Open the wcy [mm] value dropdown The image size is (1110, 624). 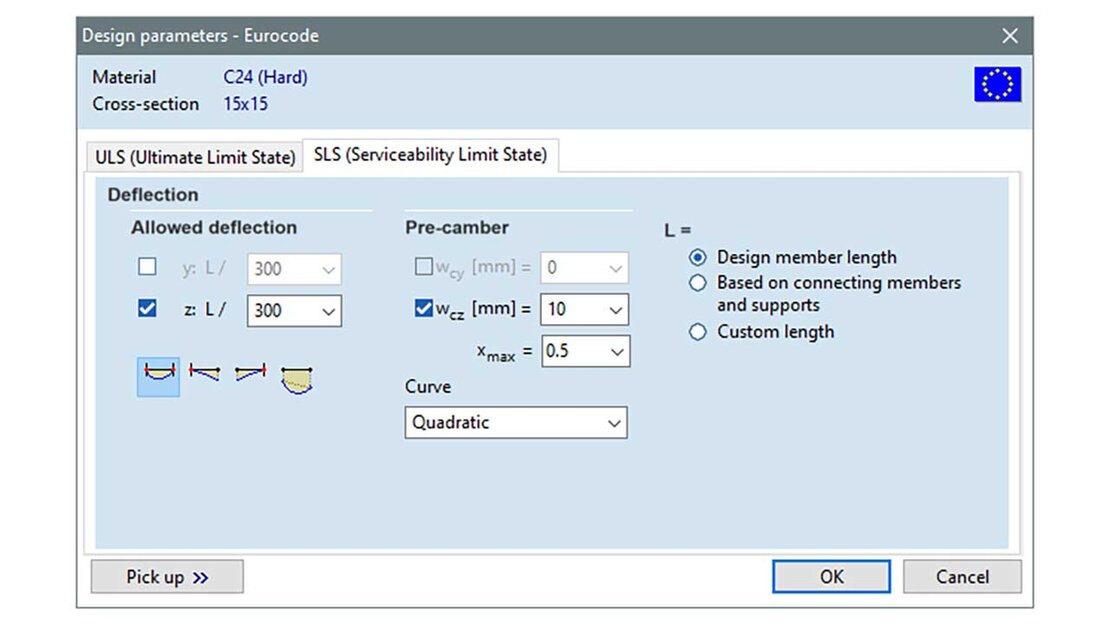point(584,268)
